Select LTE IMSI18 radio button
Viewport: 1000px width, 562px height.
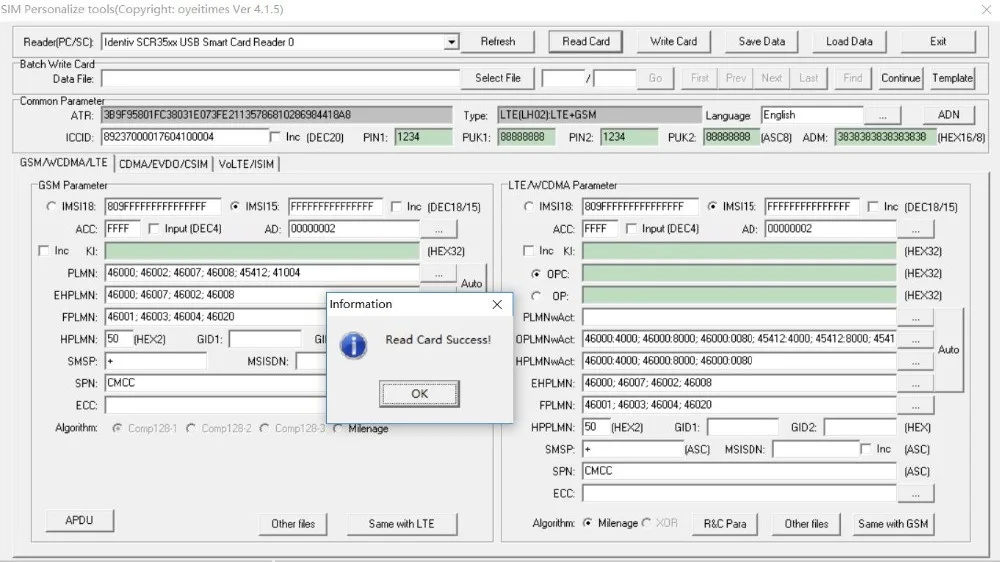point(528,207)
